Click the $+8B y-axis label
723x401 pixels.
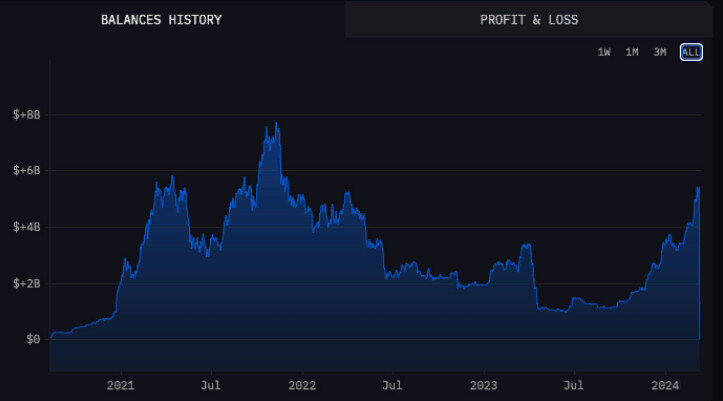pyautogui.click(x=26, y=115)
